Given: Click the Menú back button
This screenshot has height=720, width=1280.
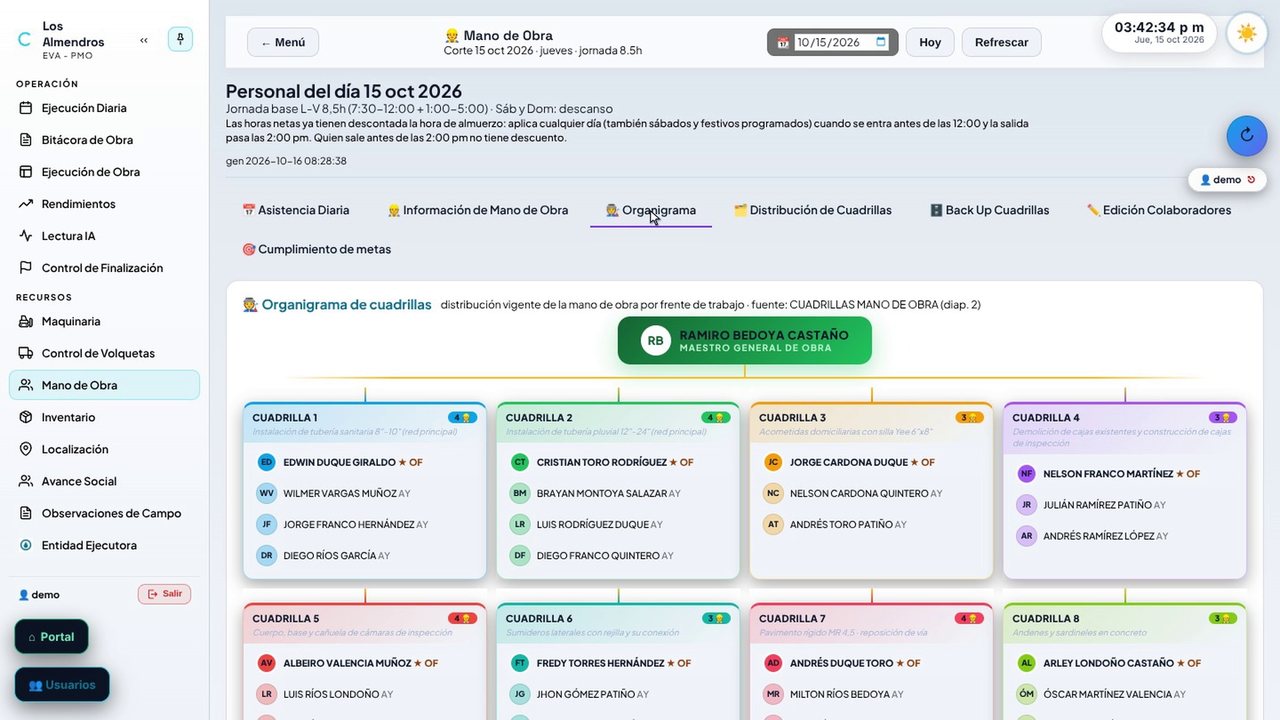Looking at the screenshot, I should point(283,42).
